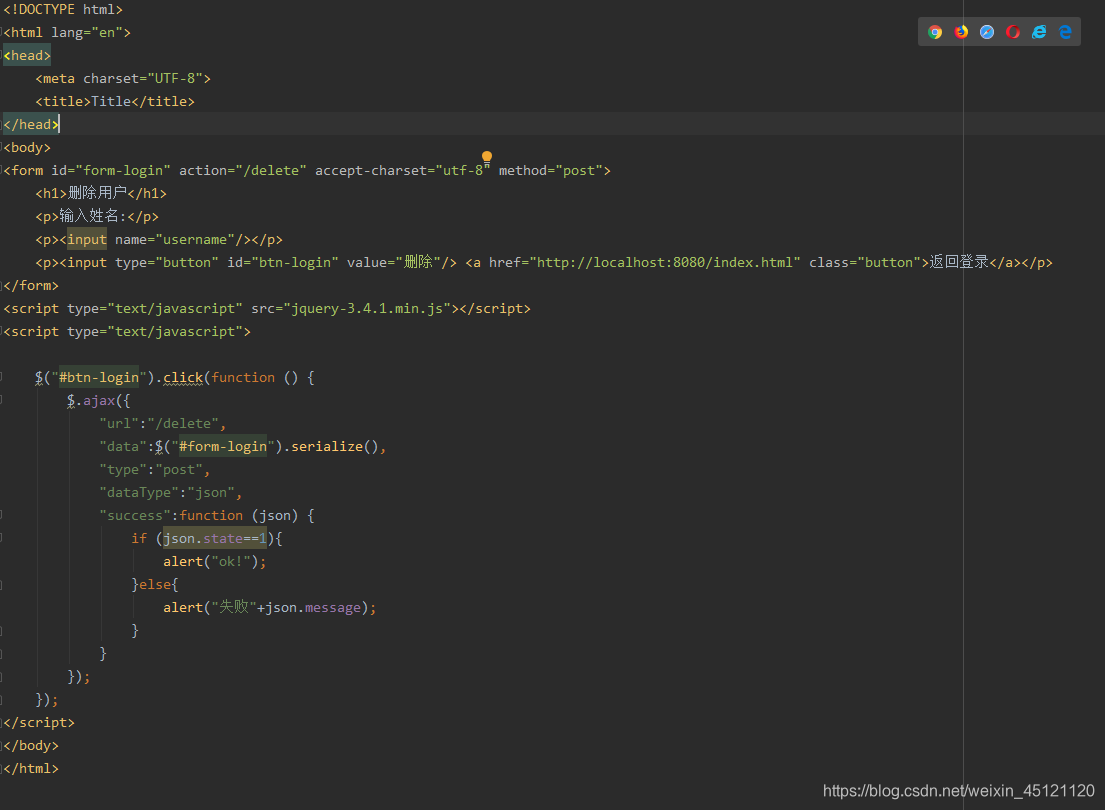Collapse the head tag fold marker
This screenshot has height=810, width=1105.
tap(1, 55)
